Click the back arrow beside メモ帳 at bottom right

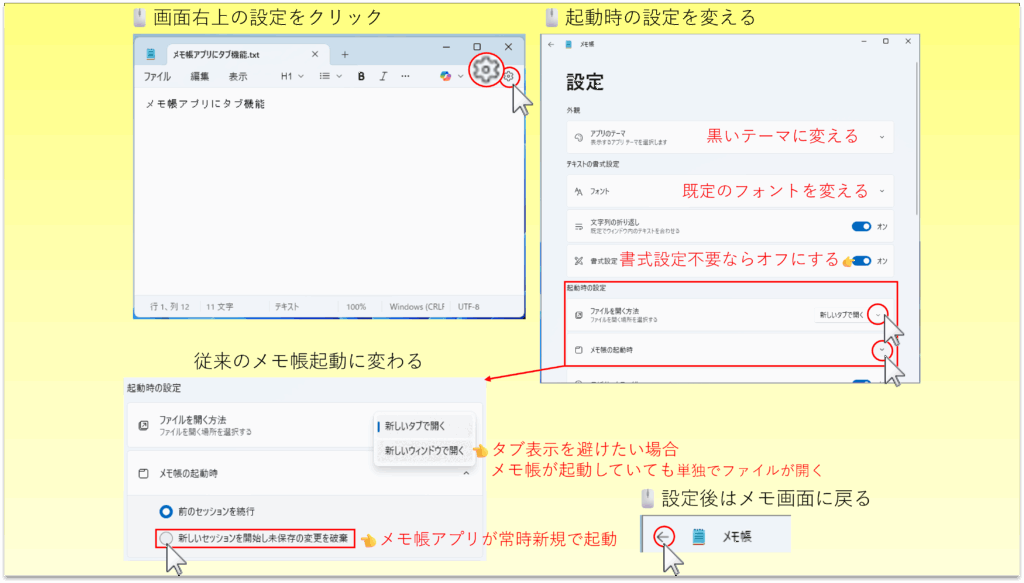pos(662,537)
